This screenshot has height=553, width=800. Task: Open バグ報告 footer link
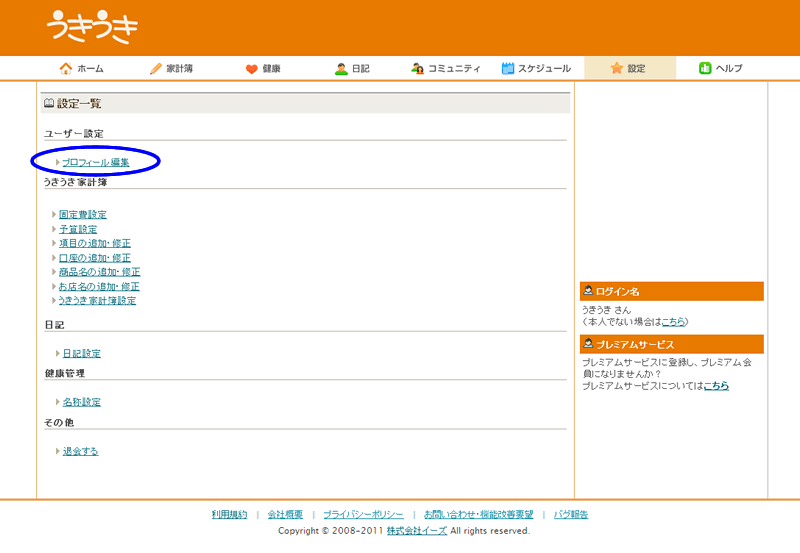point(571,514)
